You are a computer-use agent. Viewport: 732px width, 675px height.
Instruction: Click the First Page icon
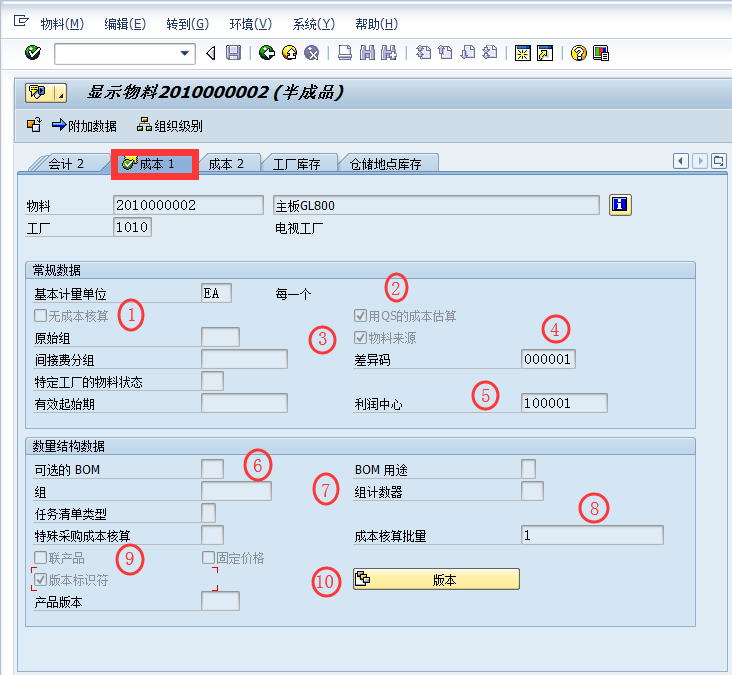pos(423,53)
